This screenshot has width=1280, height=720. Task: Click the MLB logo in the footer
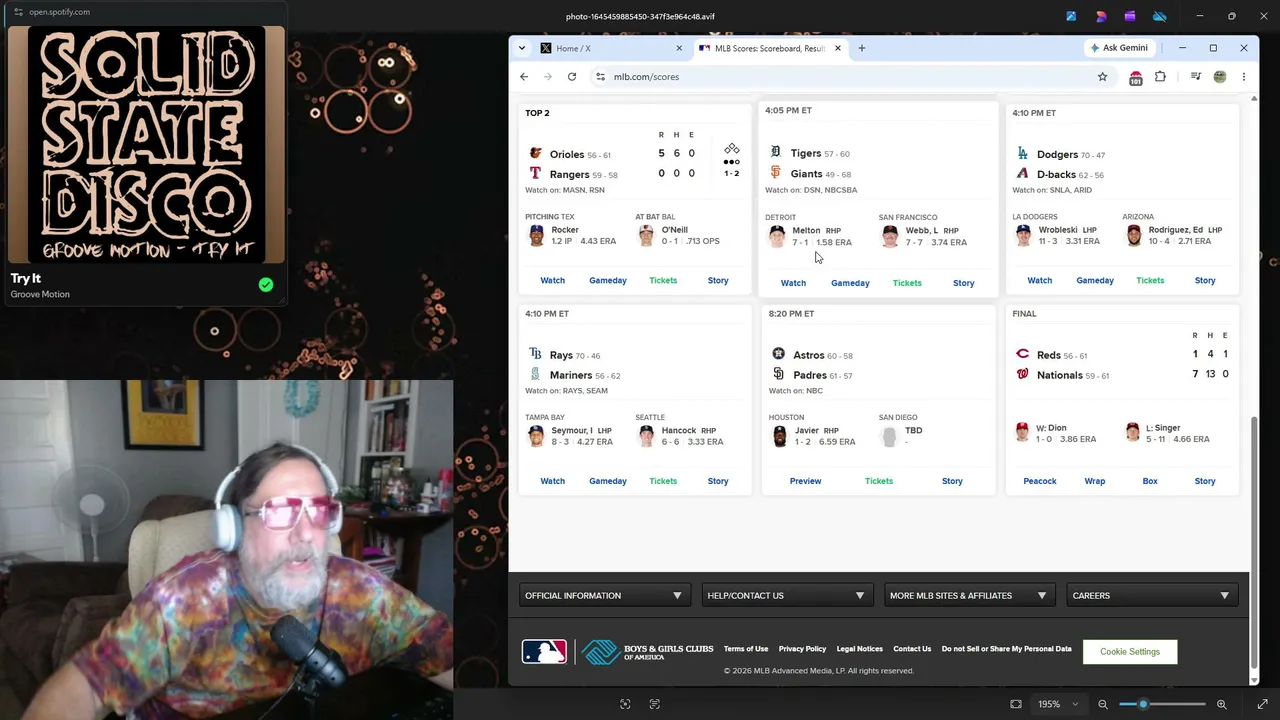[544, 652]
